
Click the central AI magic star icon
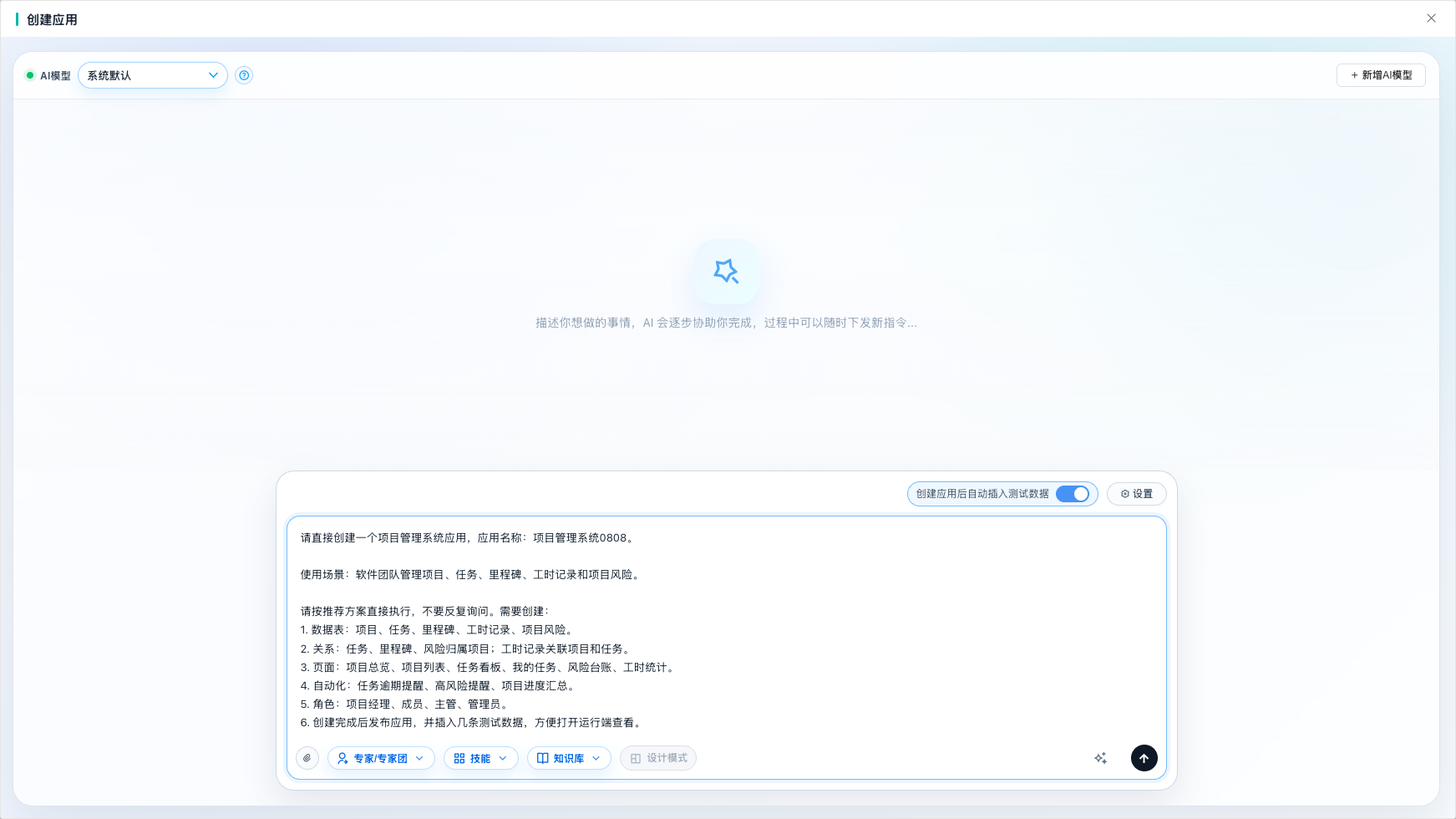(726, 271)
